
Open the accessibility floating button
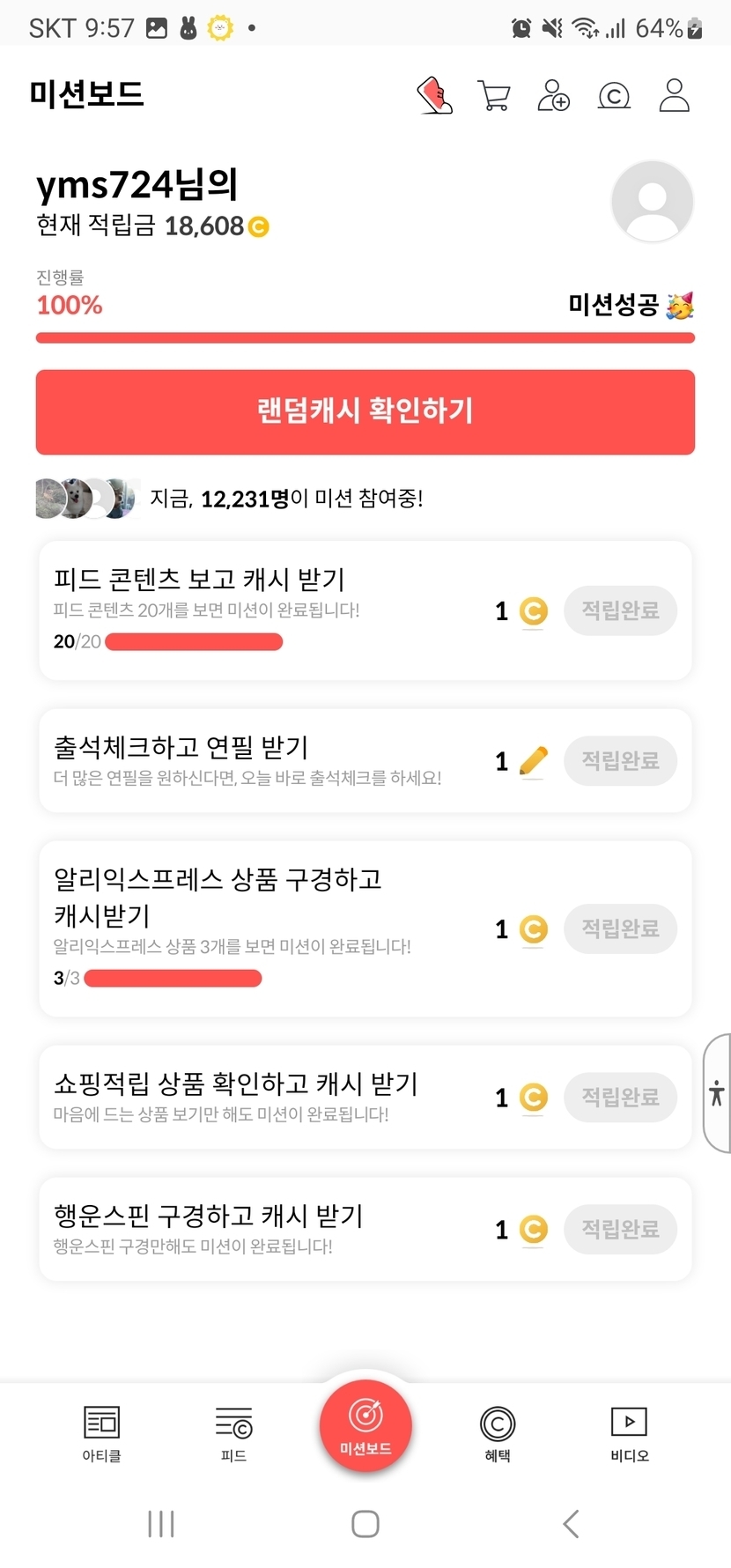(717, 1093)
